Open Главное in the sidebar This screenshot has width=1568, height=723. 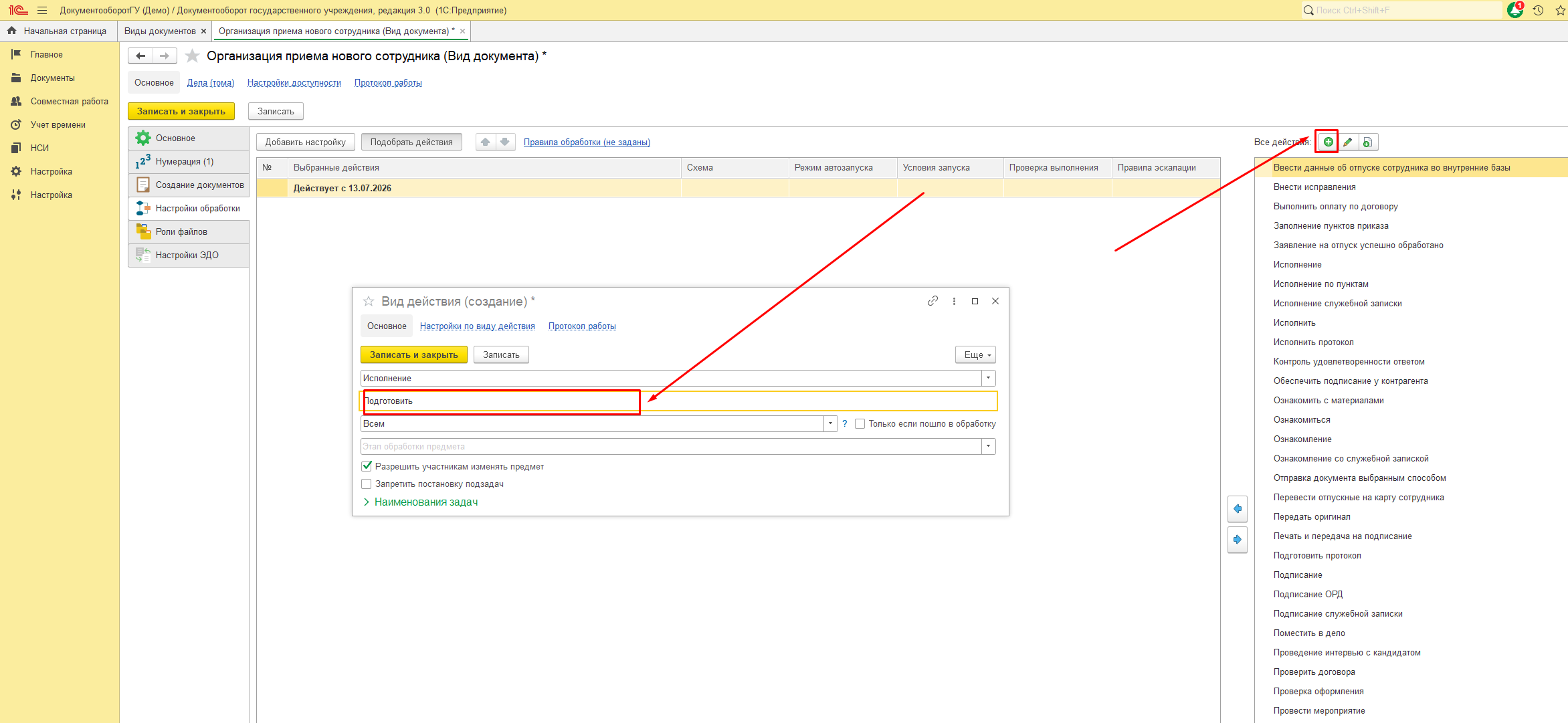tap(46, 54)
